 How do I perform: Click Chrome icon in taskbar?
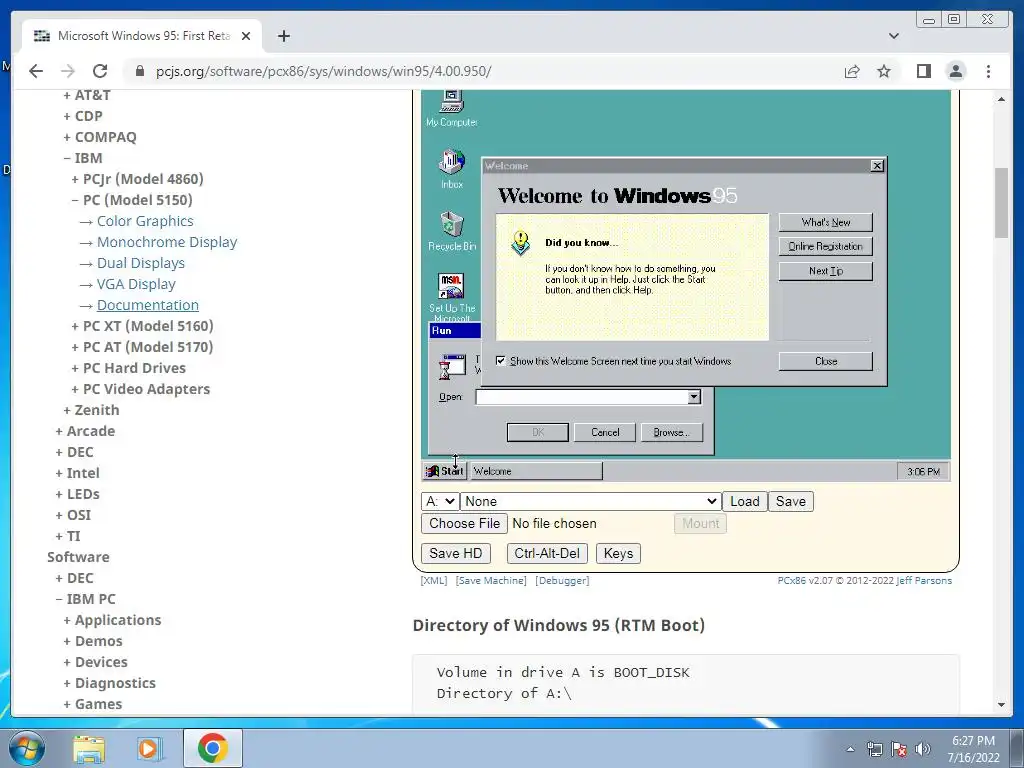click(x=213, y=748)
